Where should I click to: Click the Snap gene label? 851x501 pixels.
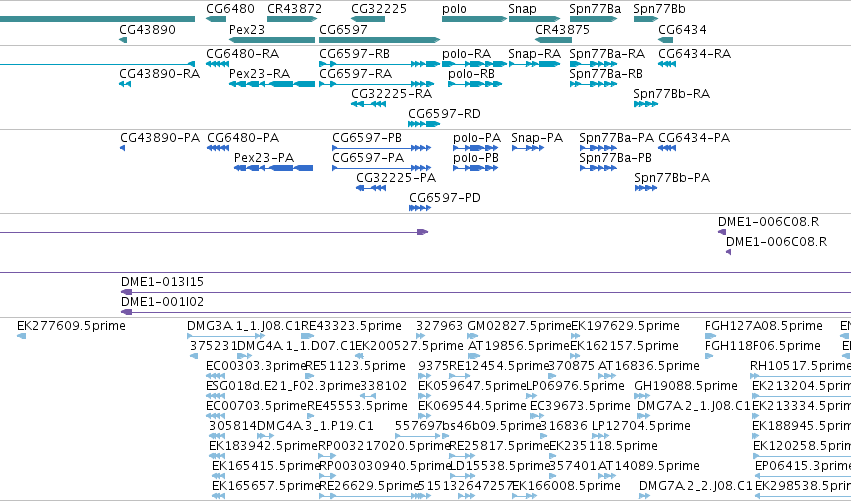(522, 9)
